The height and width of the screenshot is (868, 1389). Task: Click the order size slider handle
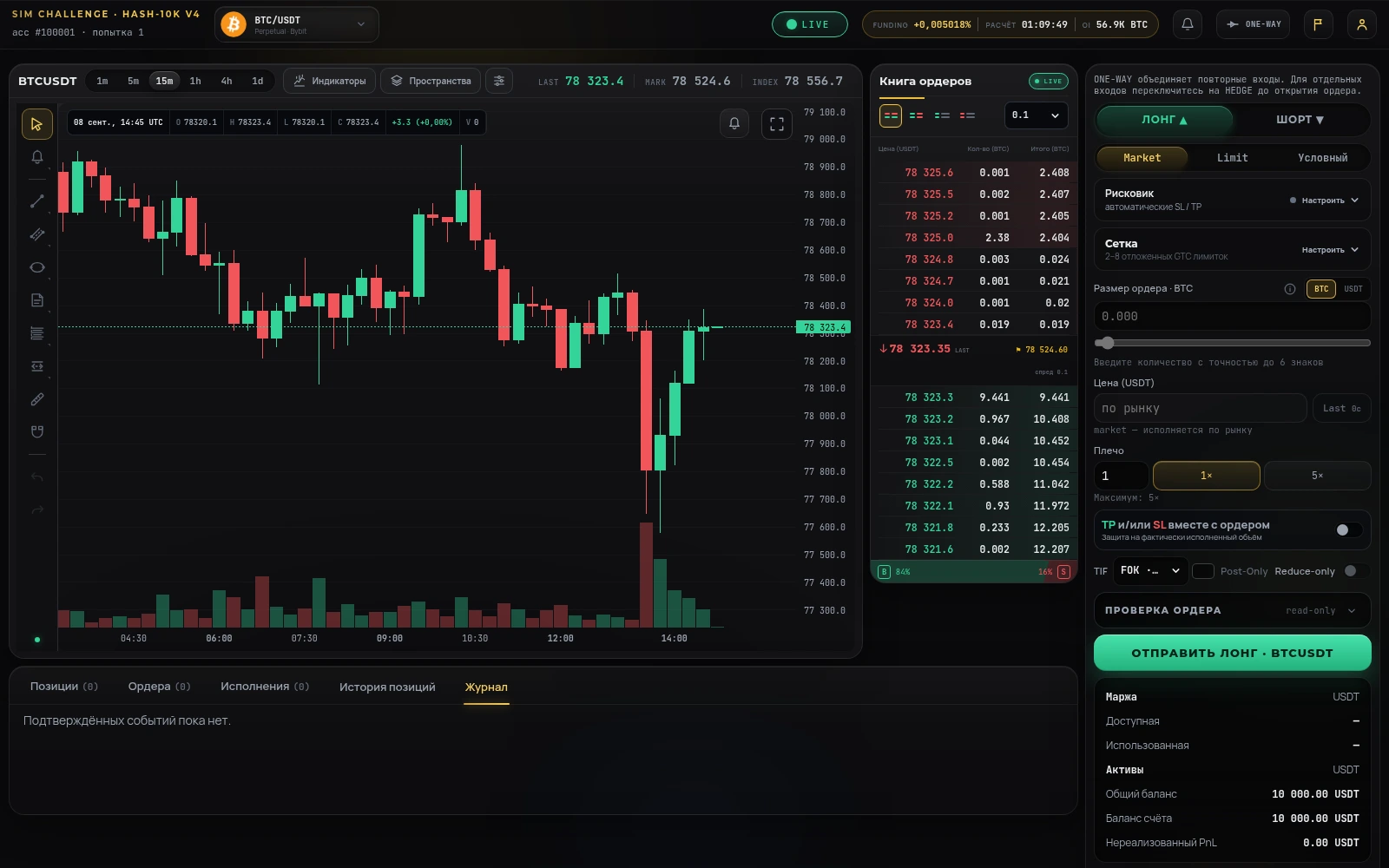(1106, 343)
